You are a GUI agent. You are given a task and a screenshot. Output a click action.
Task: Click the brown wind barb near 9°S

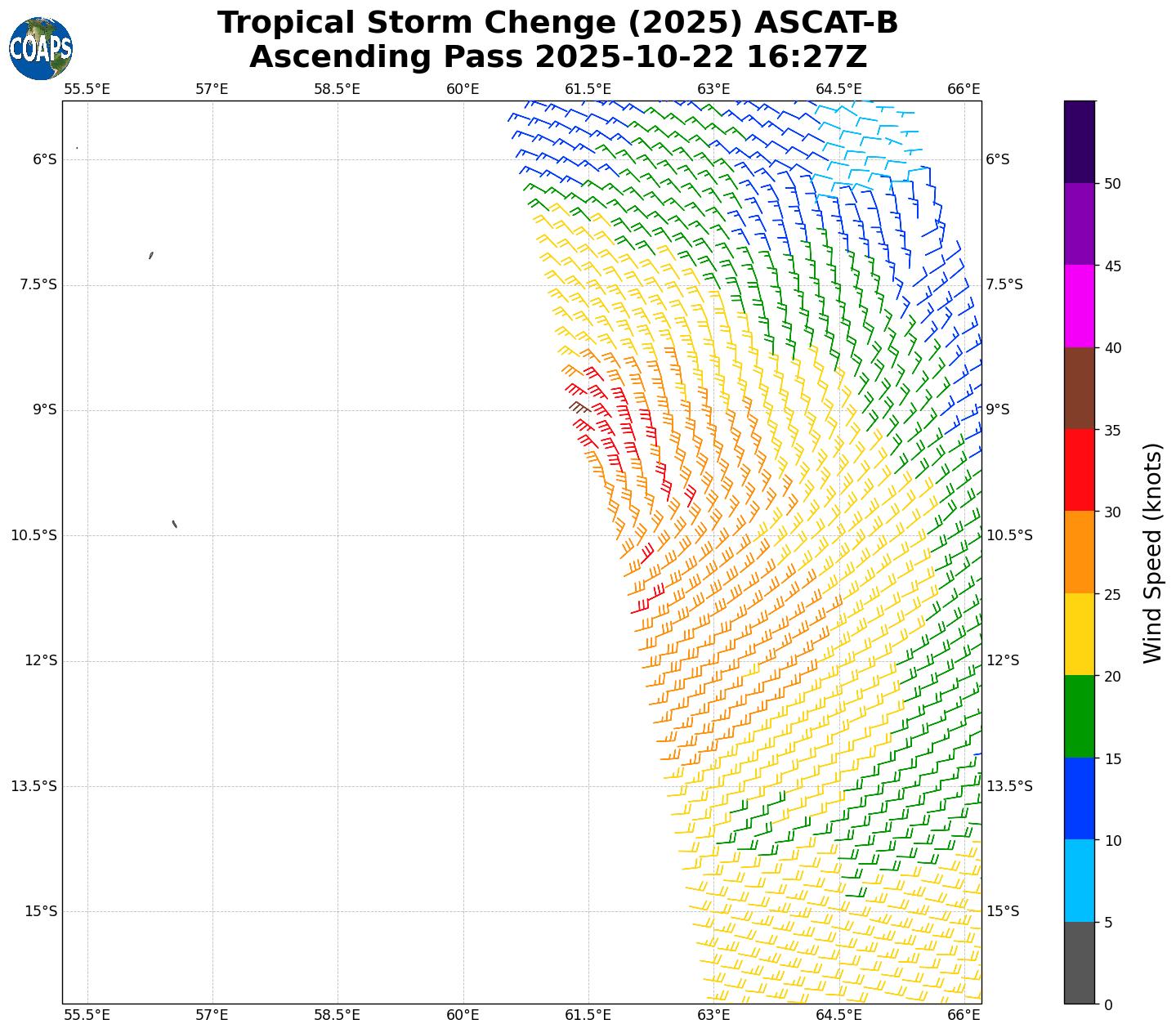tap(579, 406)
